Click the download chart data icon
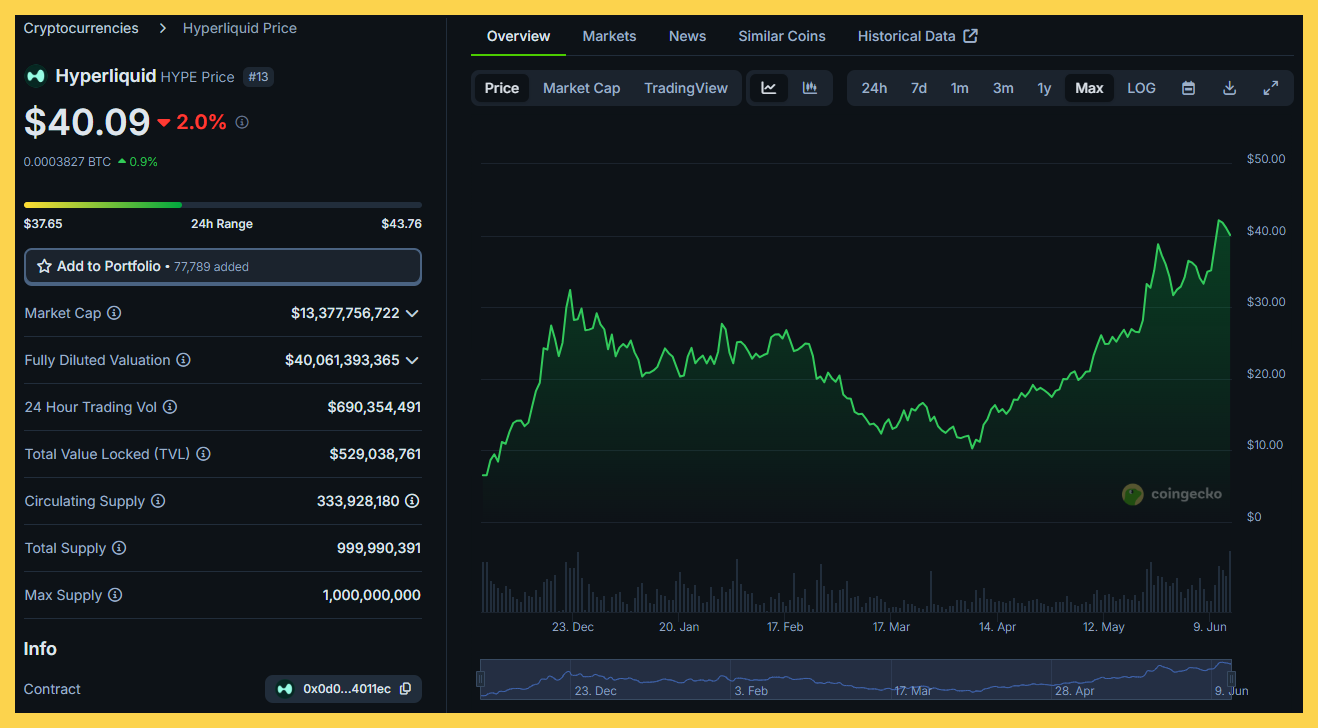This screenshot has height=728, width=1318. click(x=1229, y=88)
